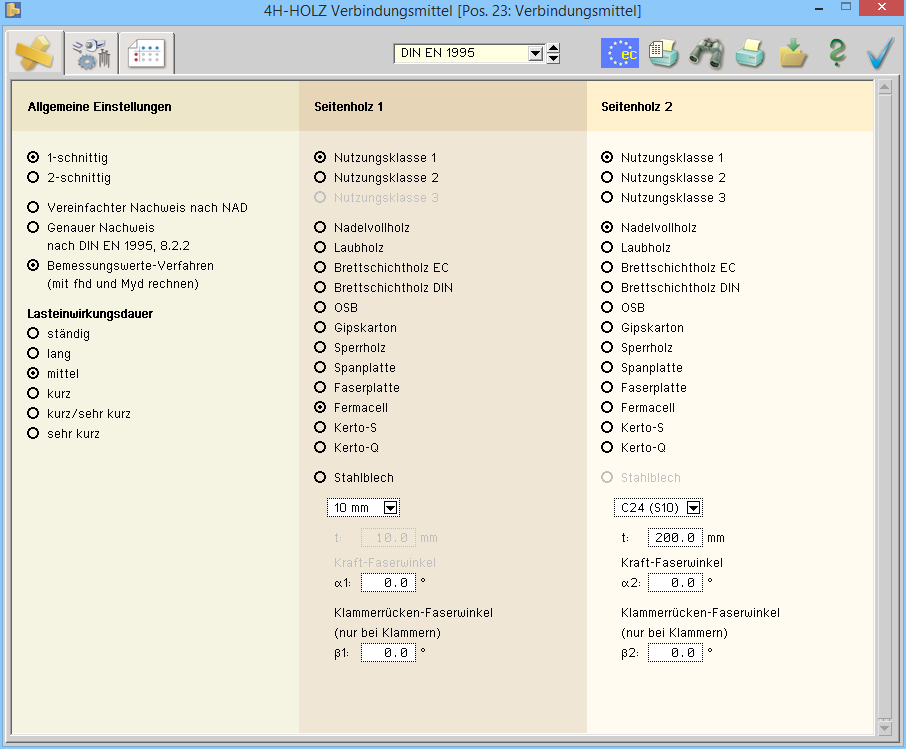
Task: Switch to the fasteners screws tab
Action: [91, 54]
